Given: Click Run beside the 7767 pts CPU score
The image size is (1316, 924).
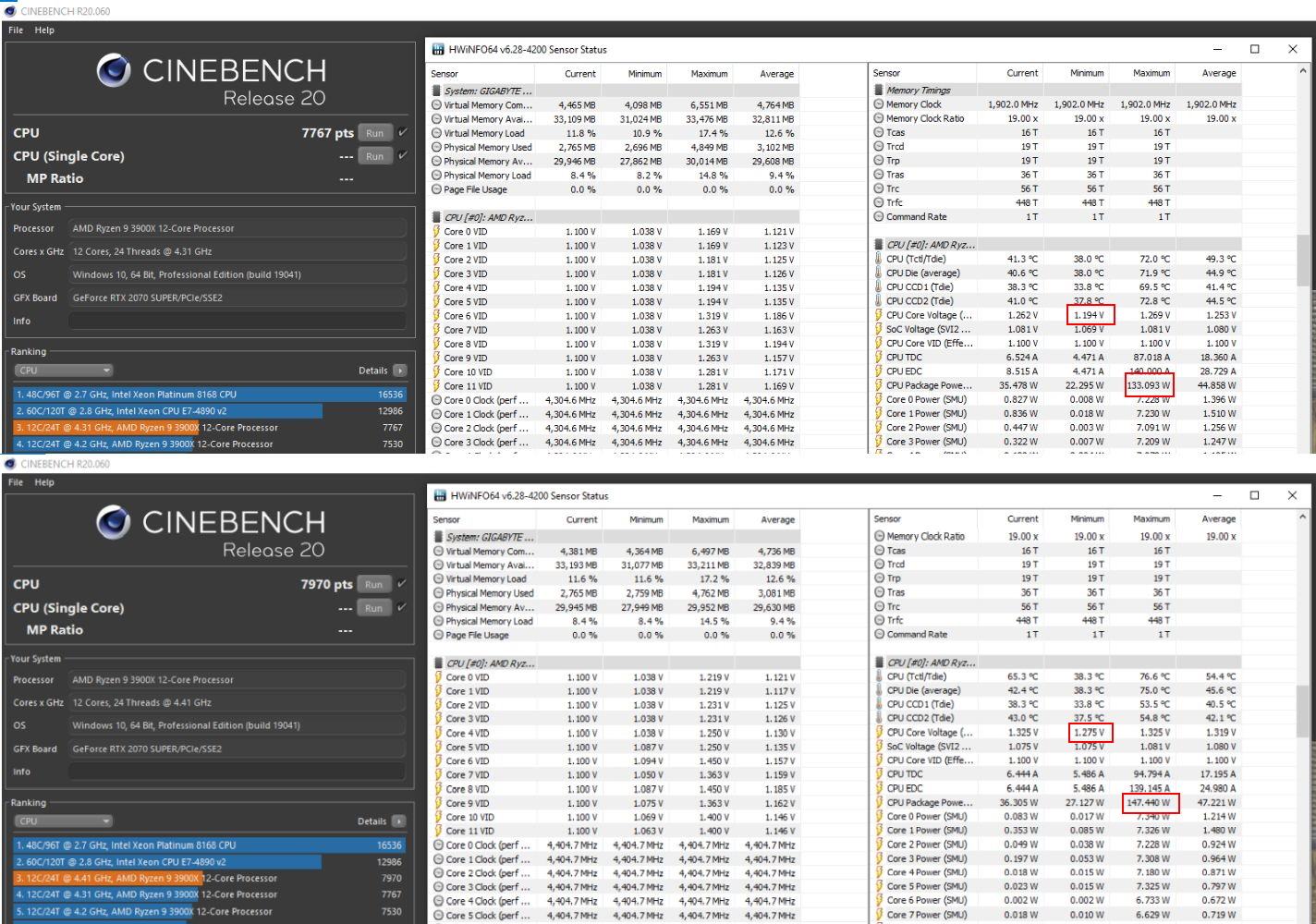Looking at the screenshot, I should pyautogui.click(x=374, y=133).
